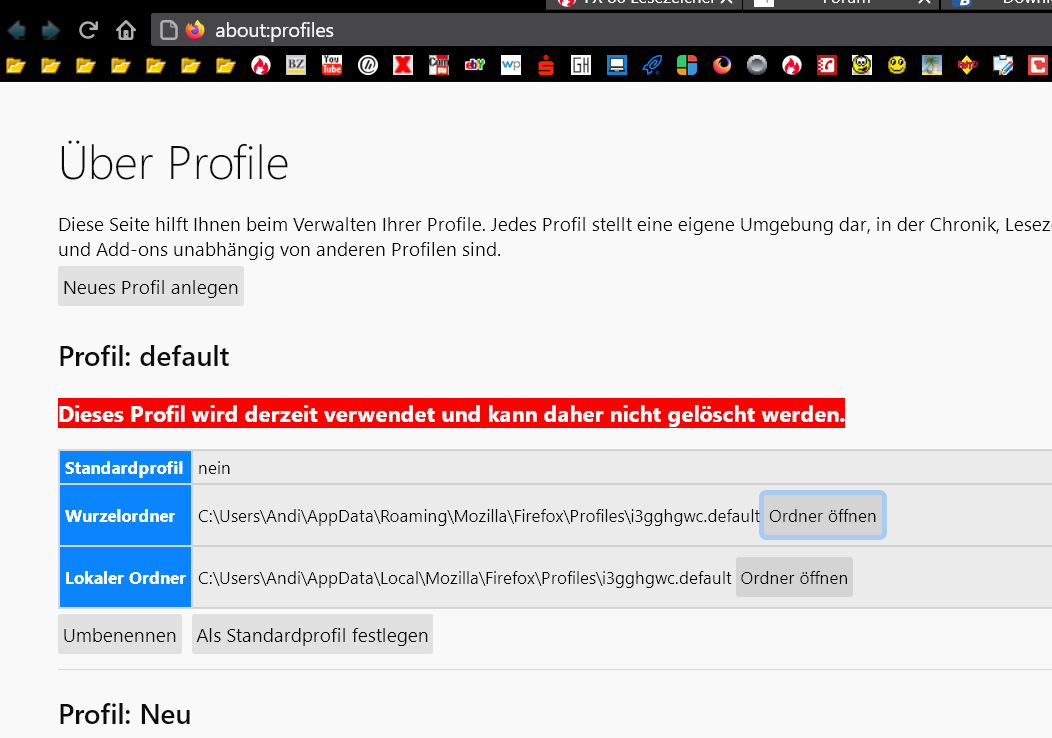This screenshot has height=738, width=1052.
Task: Click the red X bookmark icon
Action: (x=403, y=66)
